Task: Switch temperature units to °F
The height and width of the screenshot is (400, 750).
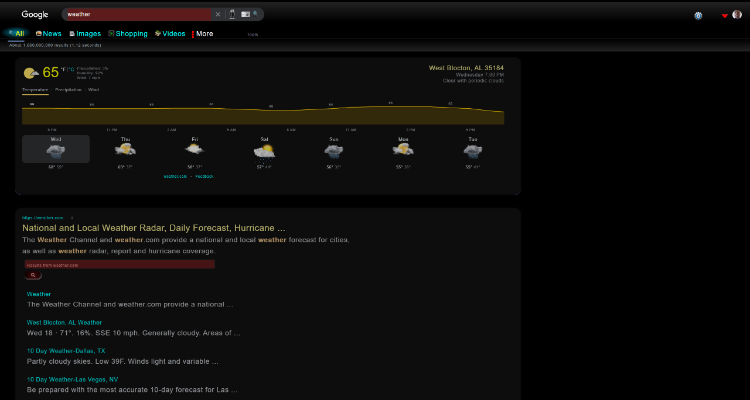Action: [63, 70]
